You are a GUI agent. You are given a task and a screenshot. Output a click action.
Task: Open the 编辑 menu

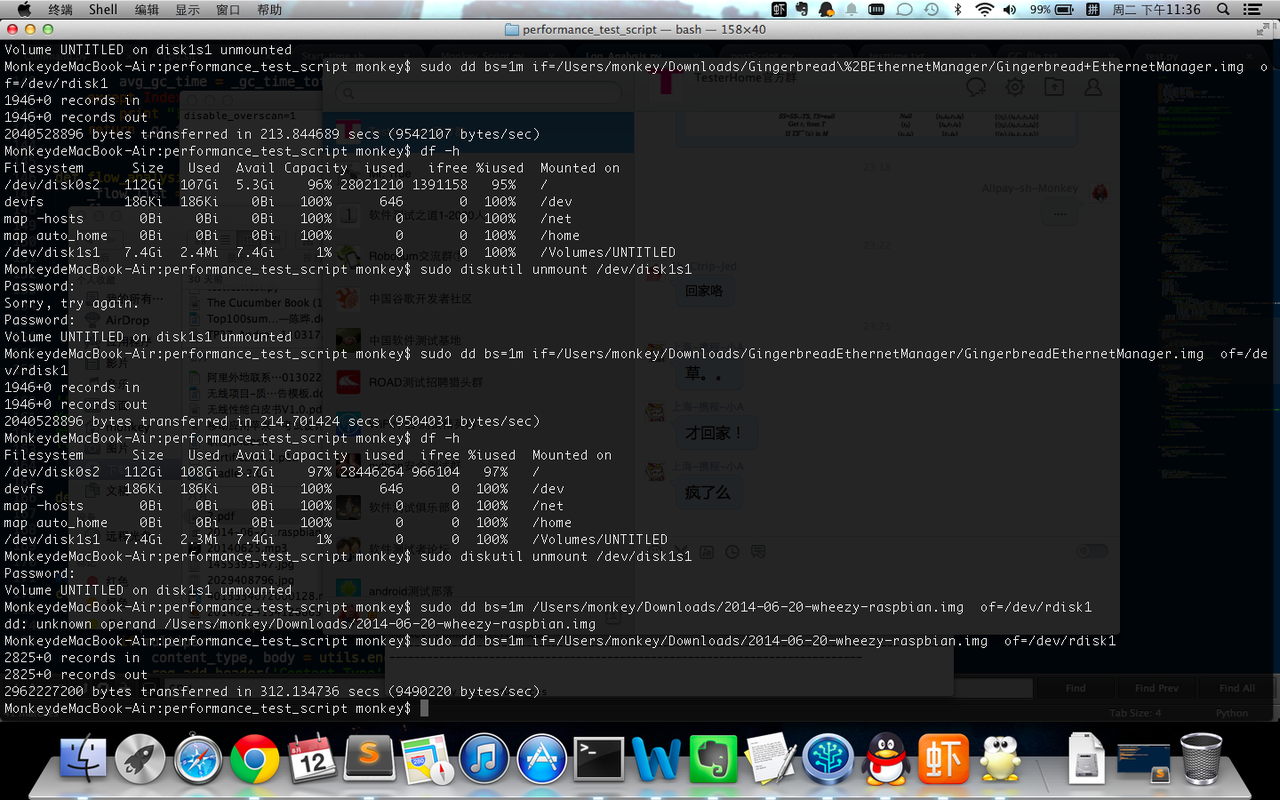[x=146, y=9]
